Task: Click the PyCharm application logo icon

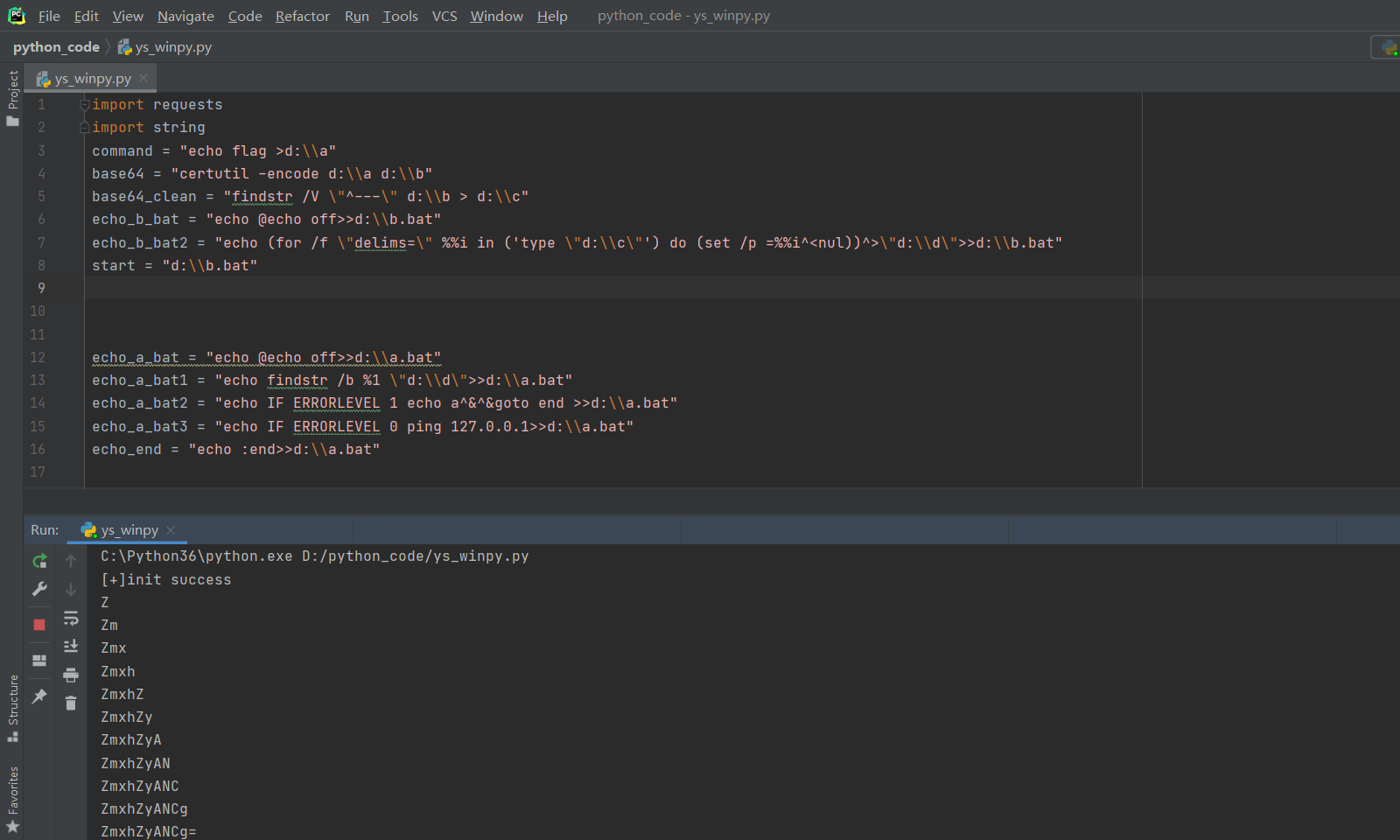Action: (x=16, y=16)
